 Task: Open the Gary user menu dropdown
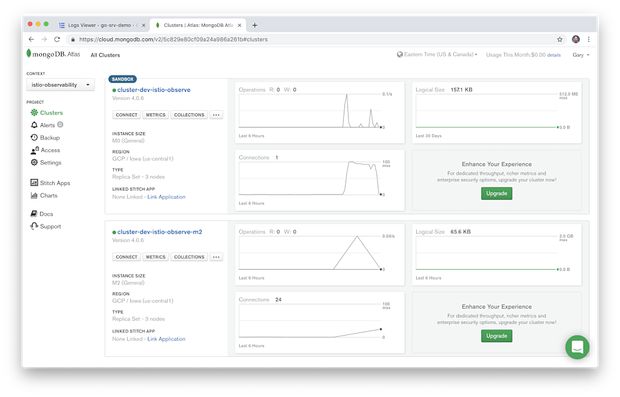581,55
